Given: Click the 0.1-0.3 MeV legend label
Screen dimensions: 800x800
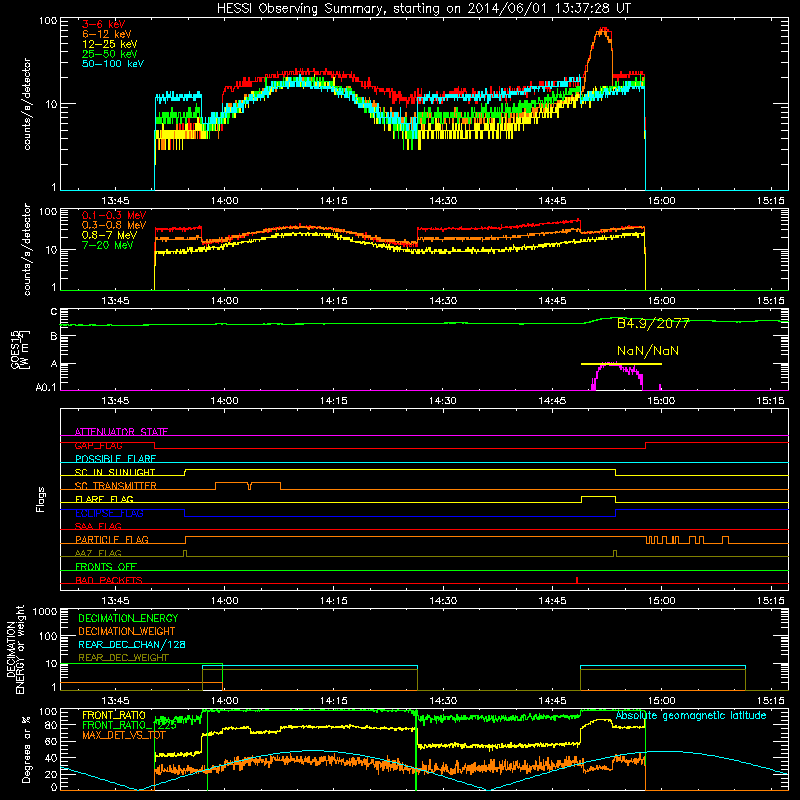Looking at the screenshot, I should click(114, 215).
